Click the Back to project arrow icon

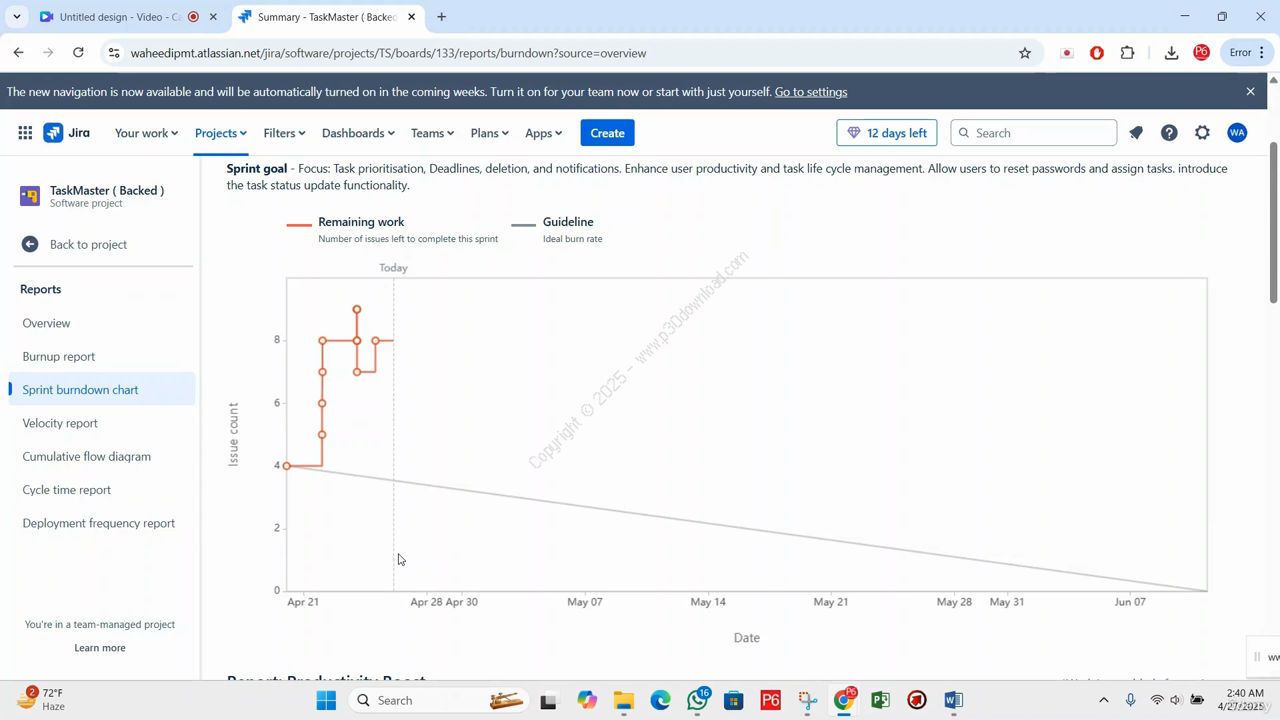30,244
